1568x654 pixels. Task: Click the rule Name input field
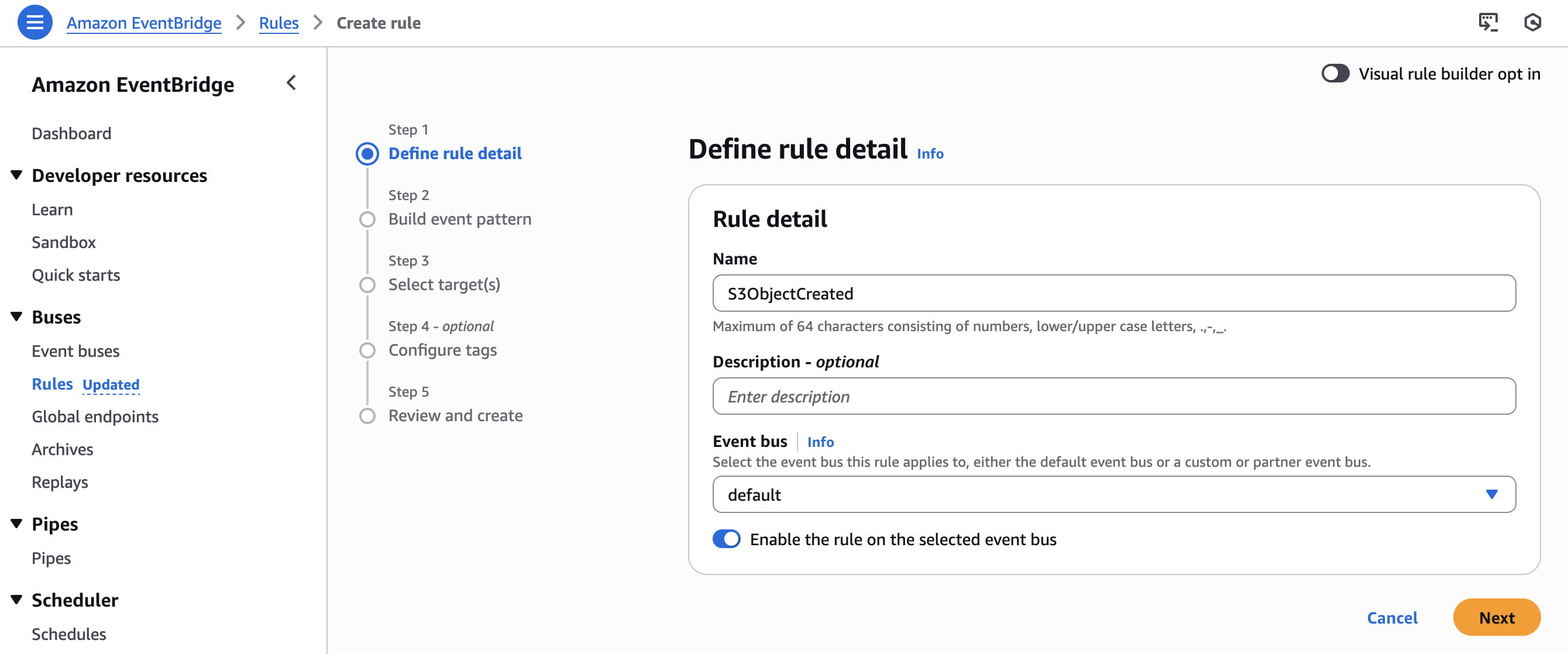1113,293
